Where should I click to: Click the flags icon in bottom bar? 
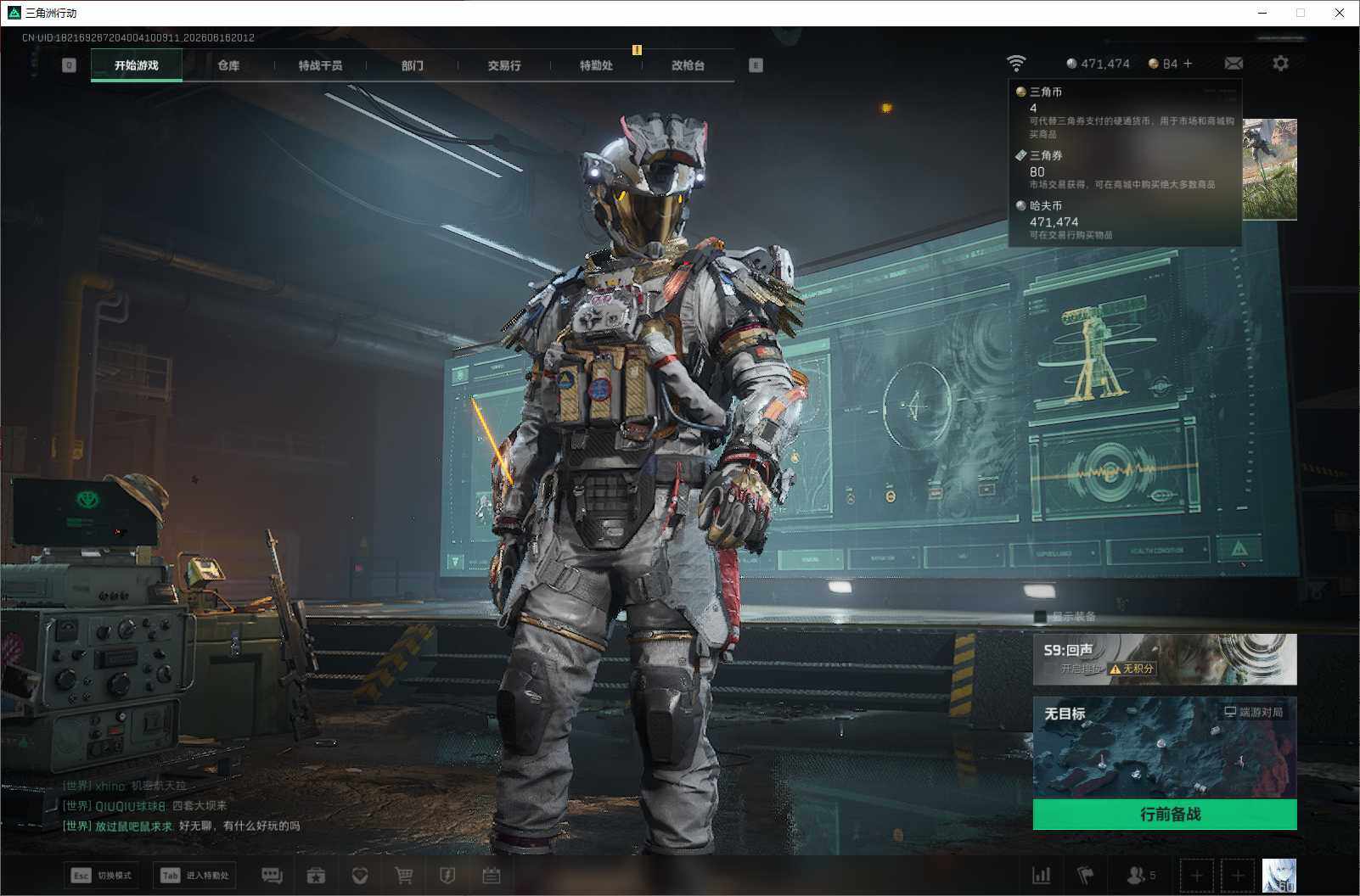click(1086, 875)
